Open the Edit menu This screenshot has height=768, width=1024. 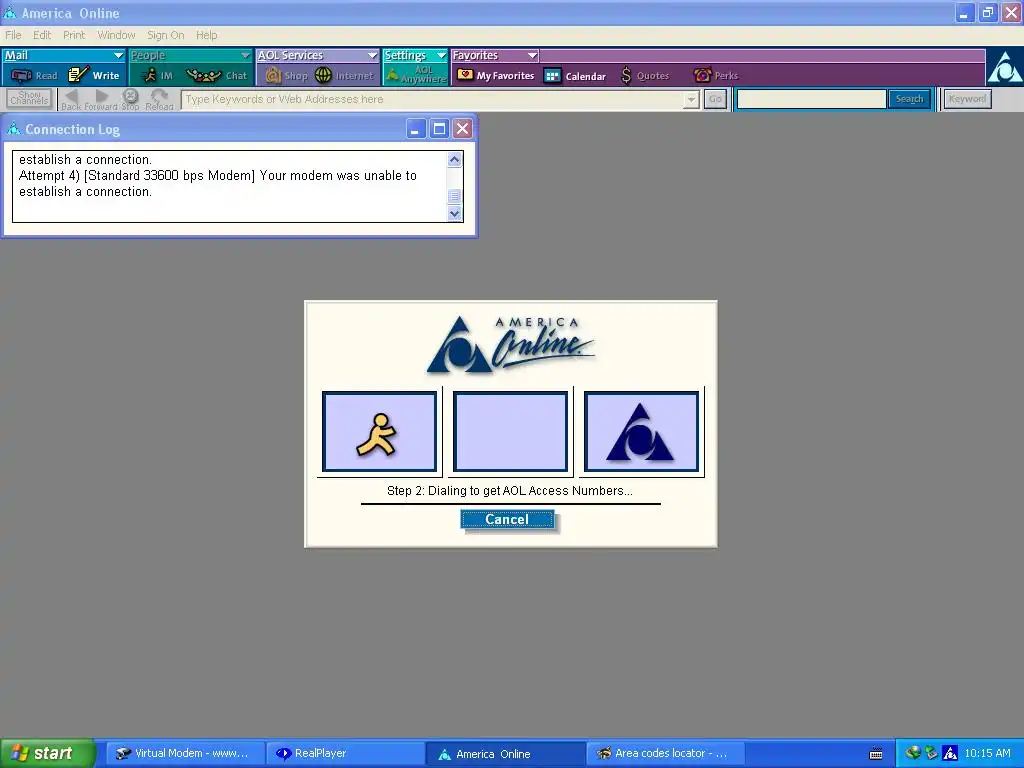42,35
